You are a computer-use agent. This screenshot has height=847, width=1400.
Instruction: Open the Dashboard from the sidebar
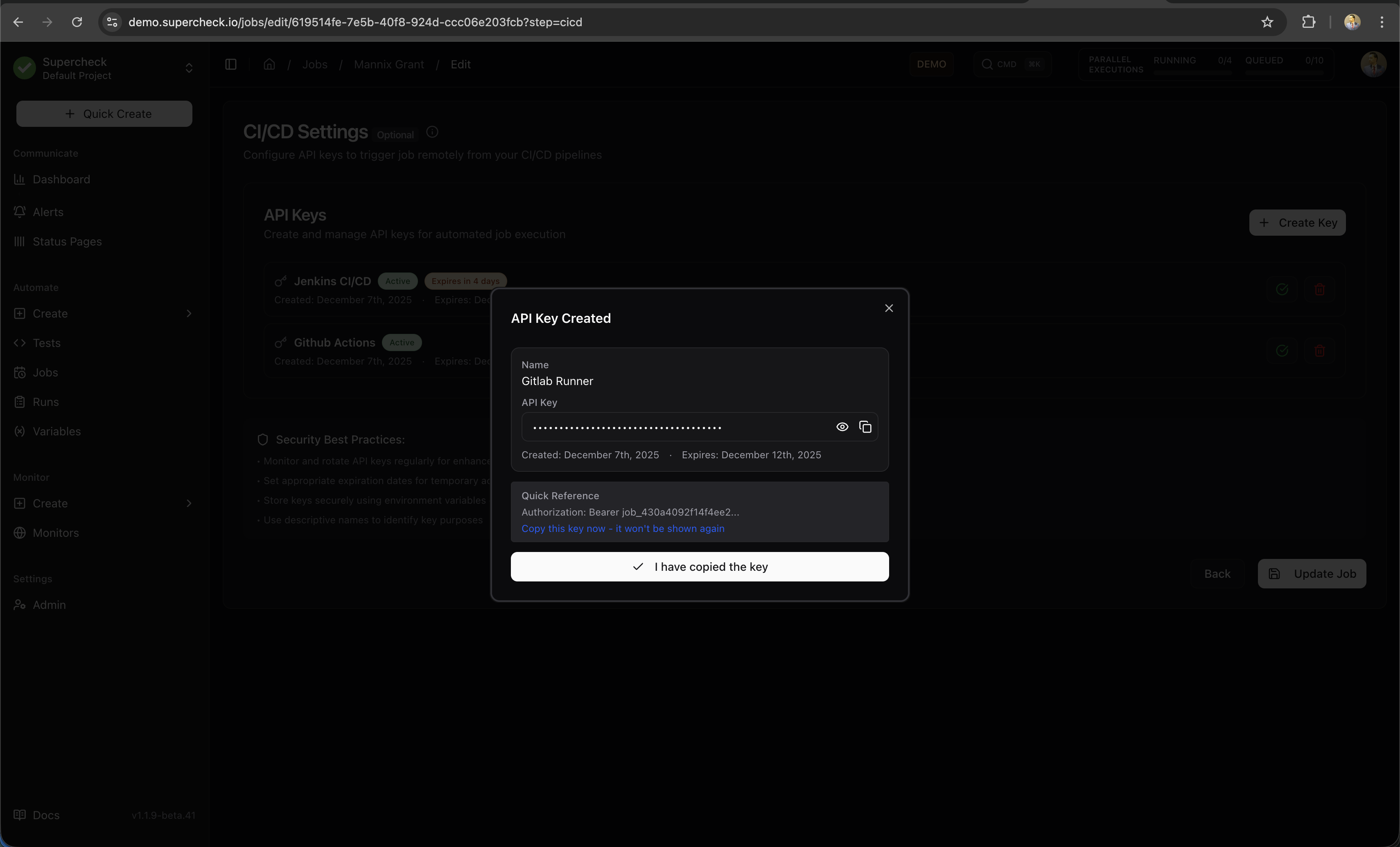[x=61, y=180]
